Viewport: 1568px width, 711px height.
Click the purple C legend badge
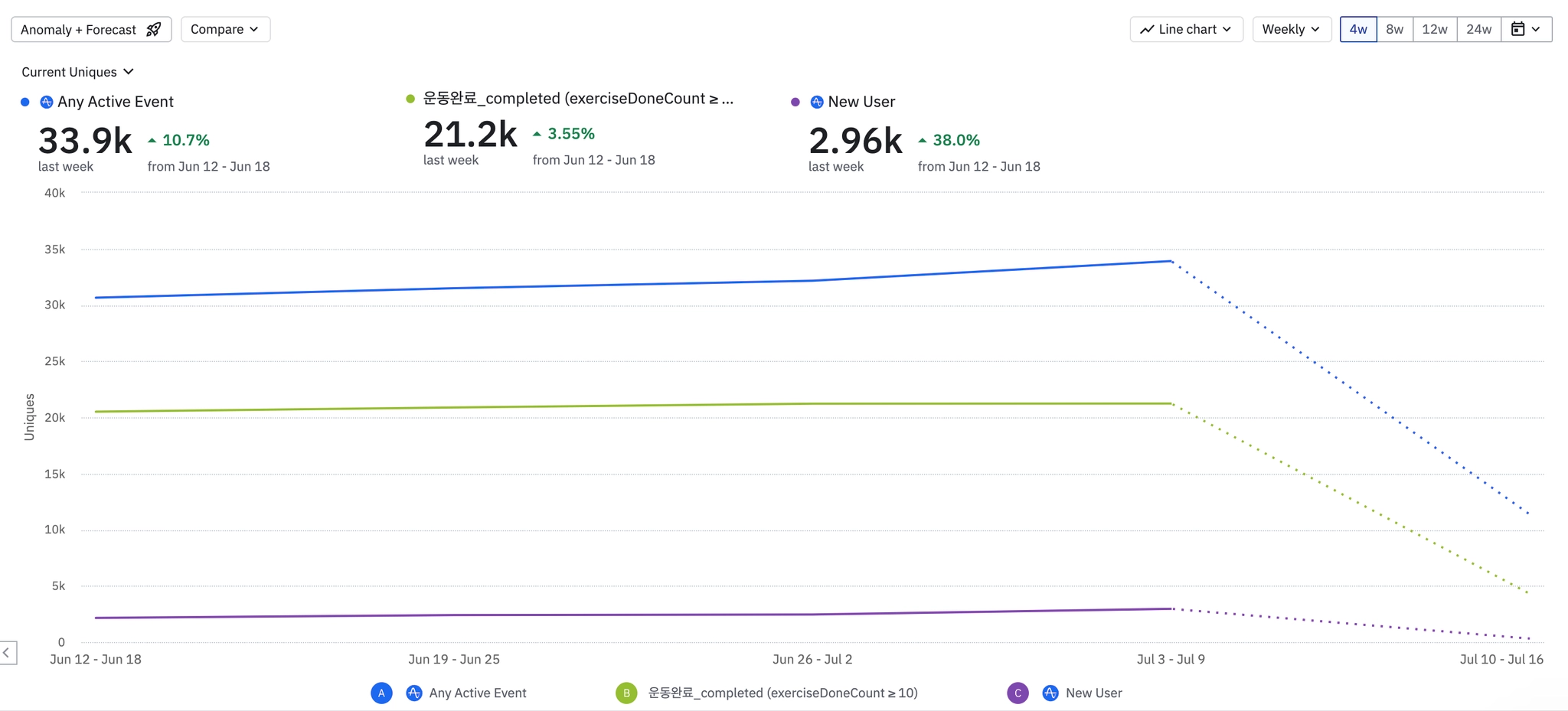pyautogui.click(x=1018, y=693)
